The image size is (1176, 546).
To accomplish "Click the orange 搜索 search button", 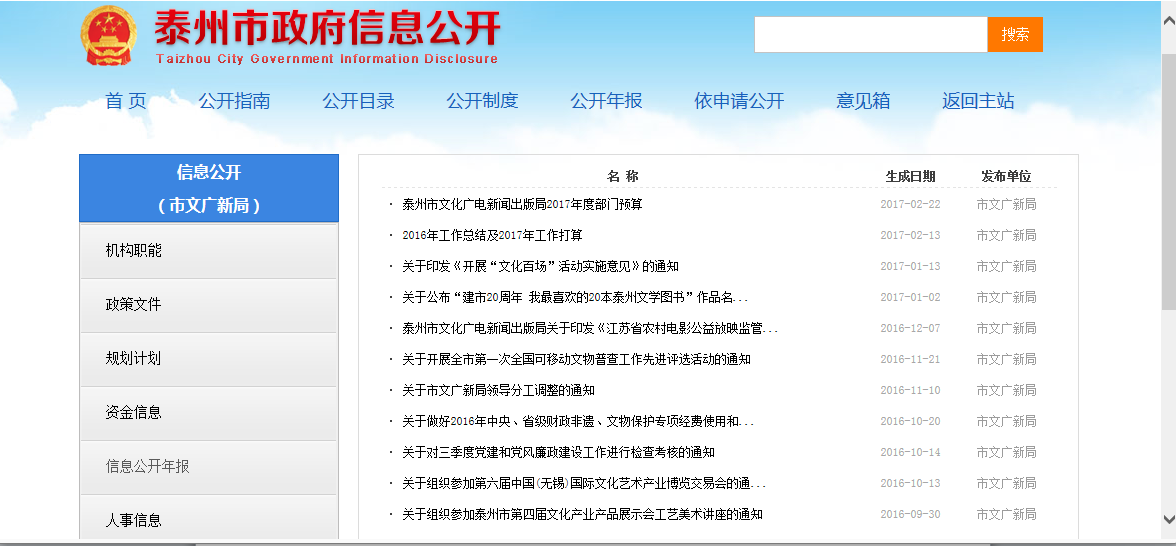I will click(x=1014, y=34).
